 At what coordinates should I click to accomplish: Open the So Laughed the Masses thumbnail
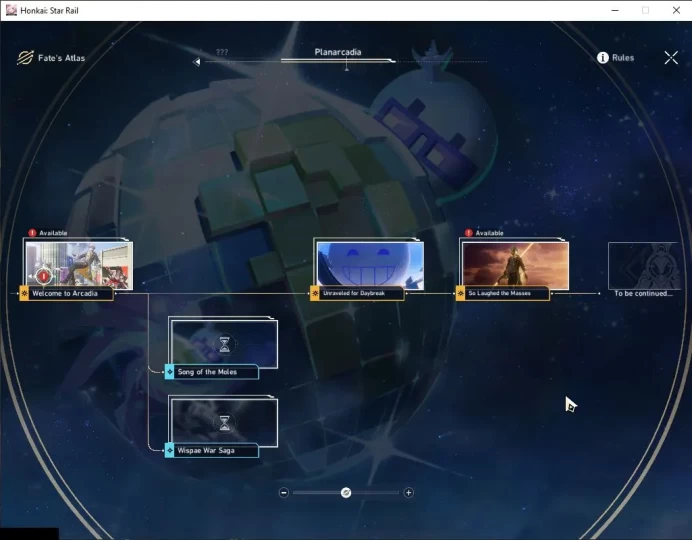pos(515,265)
